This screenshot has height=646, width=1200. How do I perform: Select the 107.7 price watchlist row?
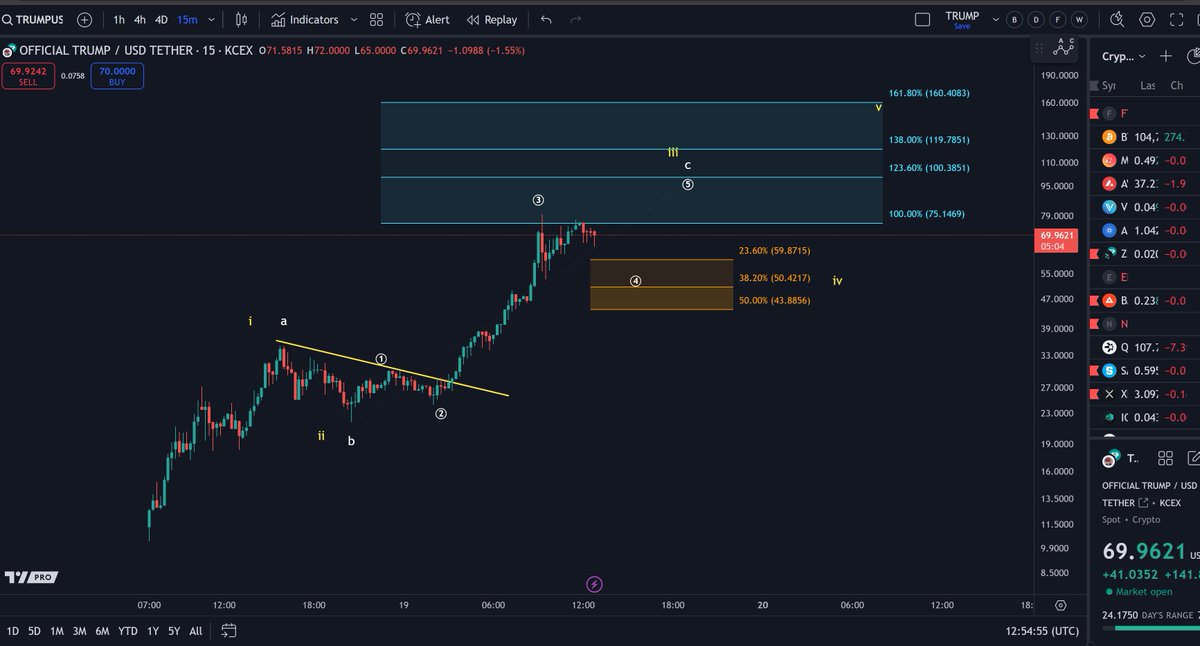point(1144,347)
